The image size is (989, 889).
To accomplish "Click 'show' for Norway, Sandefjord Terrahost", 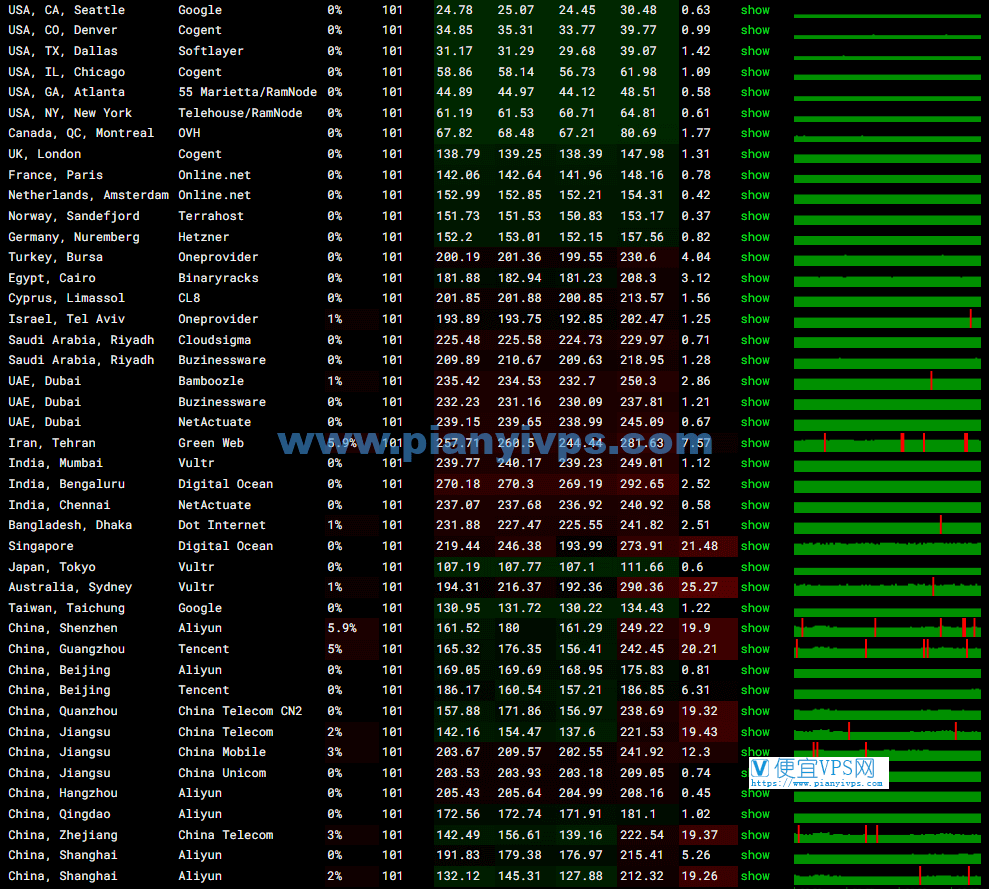I will [755, 216].
